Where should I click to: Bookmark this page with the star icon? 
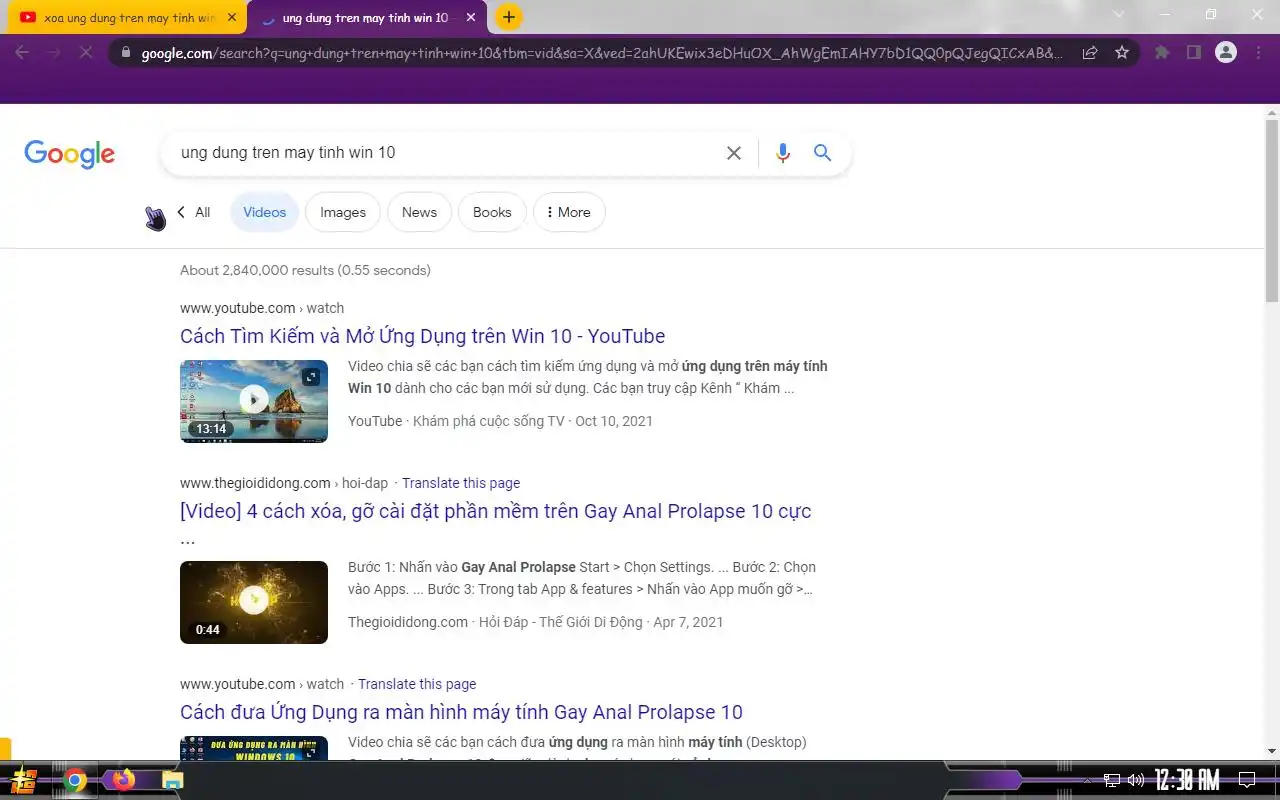pos(1122,53)
